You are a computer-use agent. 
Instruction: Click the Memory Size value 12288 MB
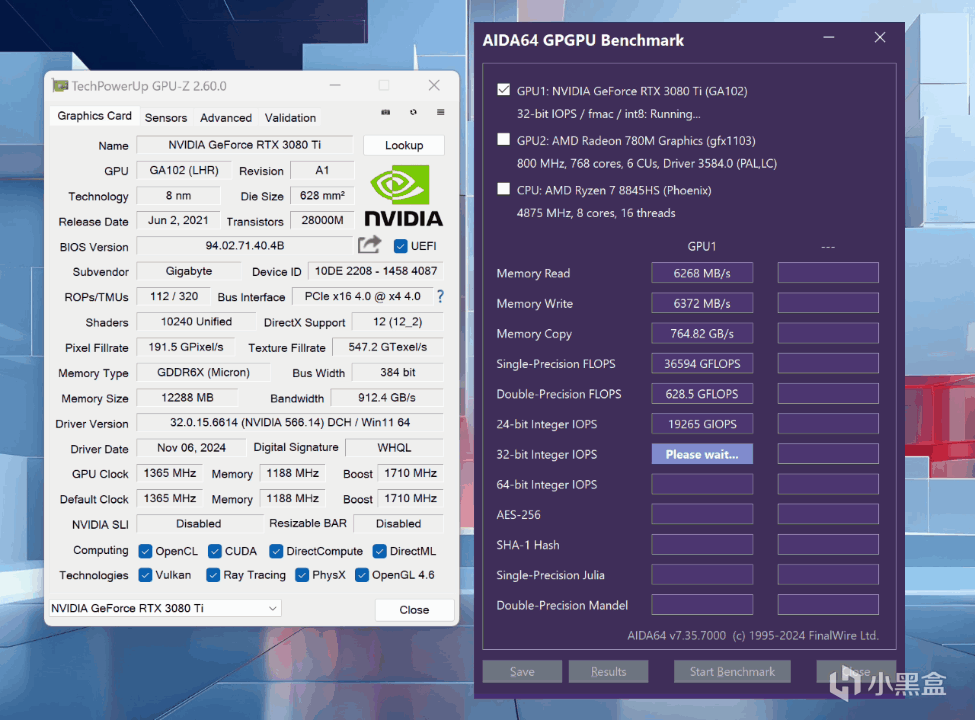coord(187,397)
